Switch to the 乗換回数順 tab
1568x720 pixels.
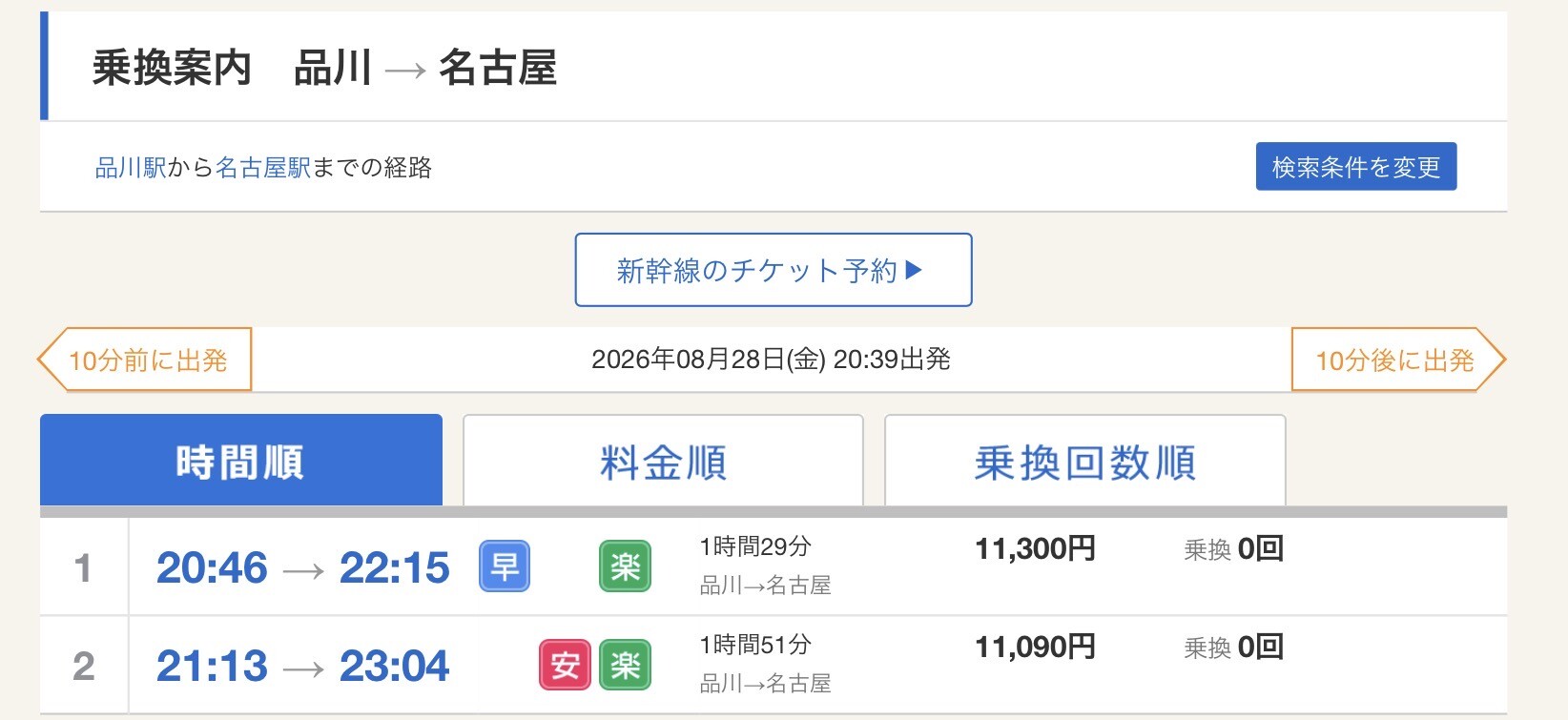coord(1085,461)
